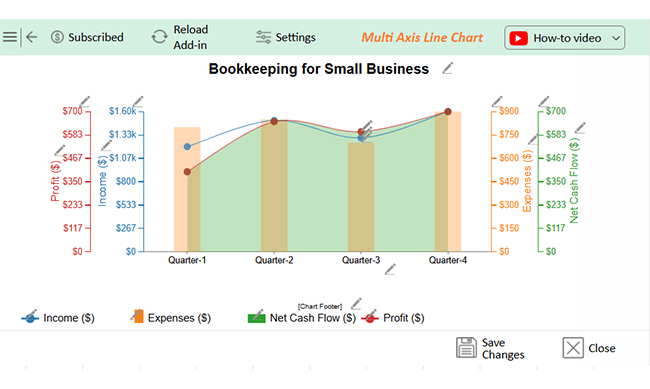
Task: Edit the chart title with pencil icon
Action: tap(447, 68)
